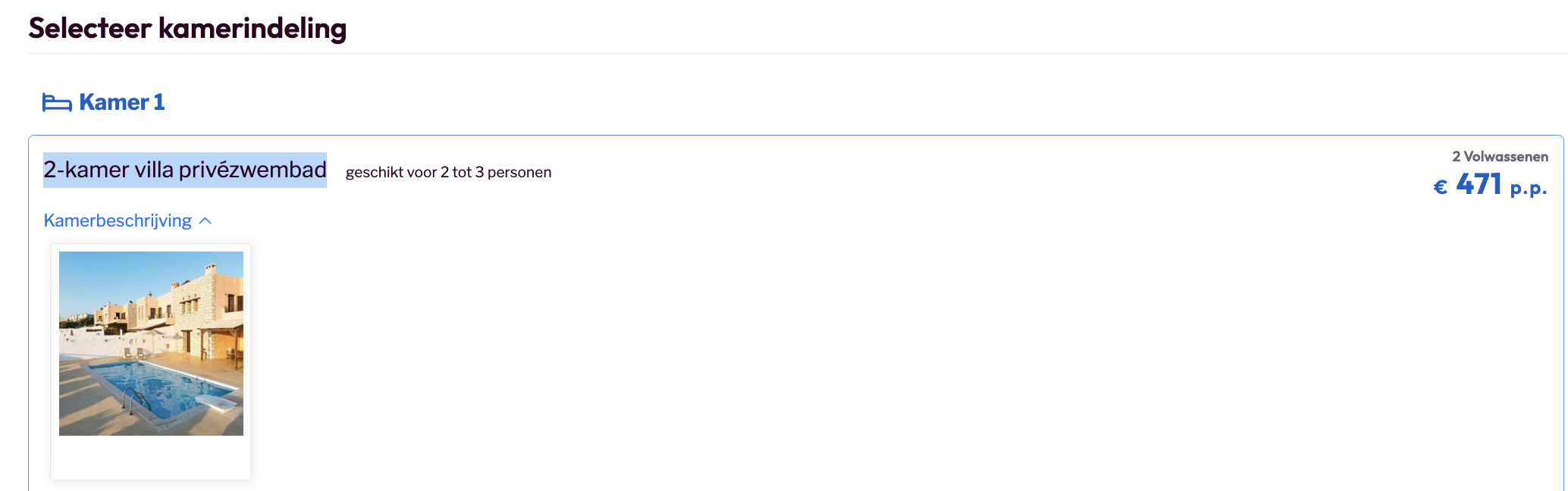This screenshot has height=491, width=1568.
Task: Collapse the Kamerbeschrijving chevron arrow
Action: pyautogui.click(x=205, y=221)
